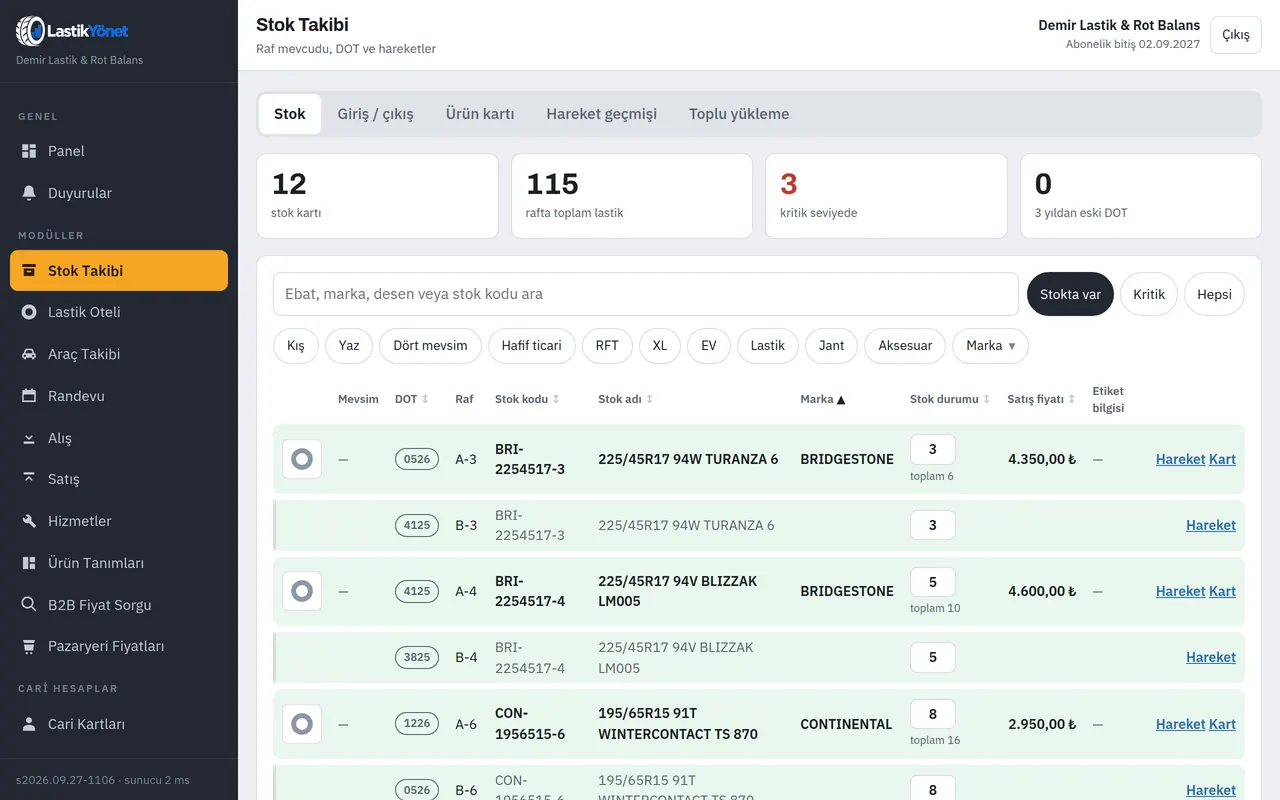Open the Hareket geçmişi tab
Screen dimensions: 1280x800
pyautogui.click(x=602, y=114)
